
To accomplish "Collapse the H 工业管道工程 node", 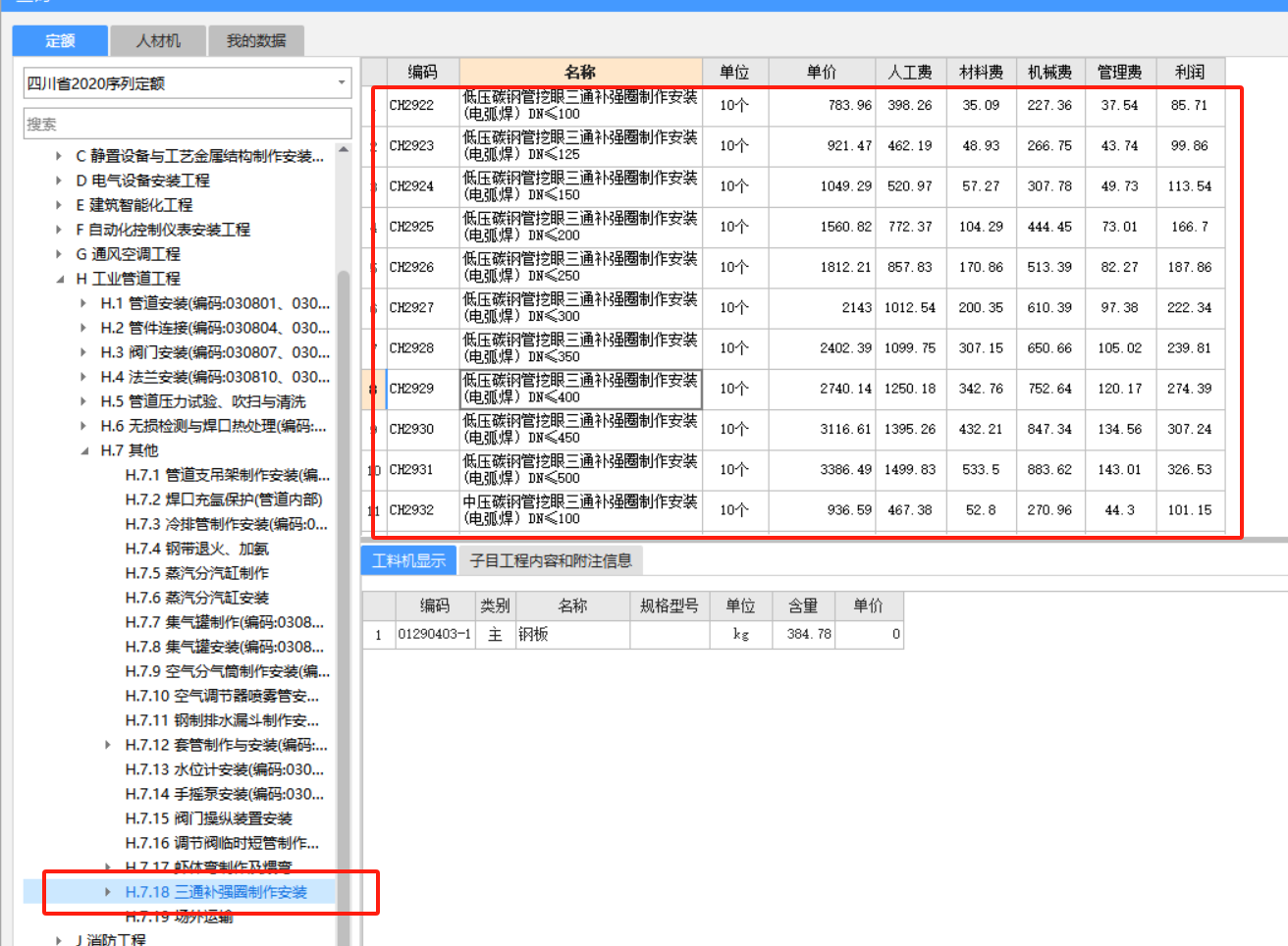I will point(59,279).
